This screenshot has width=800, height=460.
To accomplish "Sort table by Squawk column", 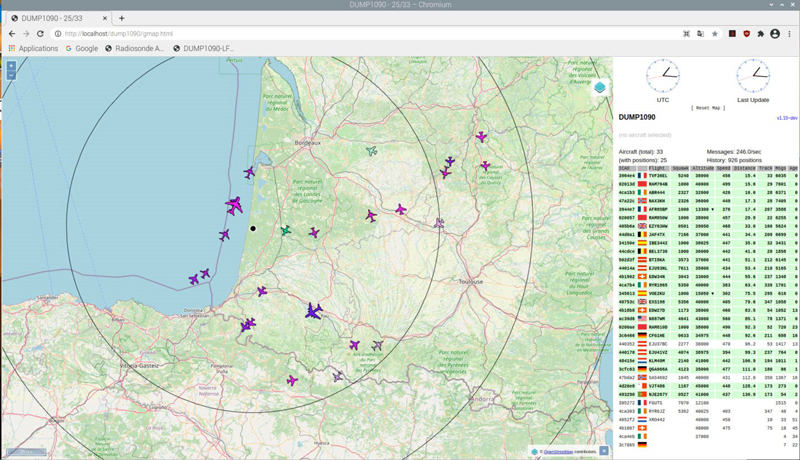I will [680, 168].
